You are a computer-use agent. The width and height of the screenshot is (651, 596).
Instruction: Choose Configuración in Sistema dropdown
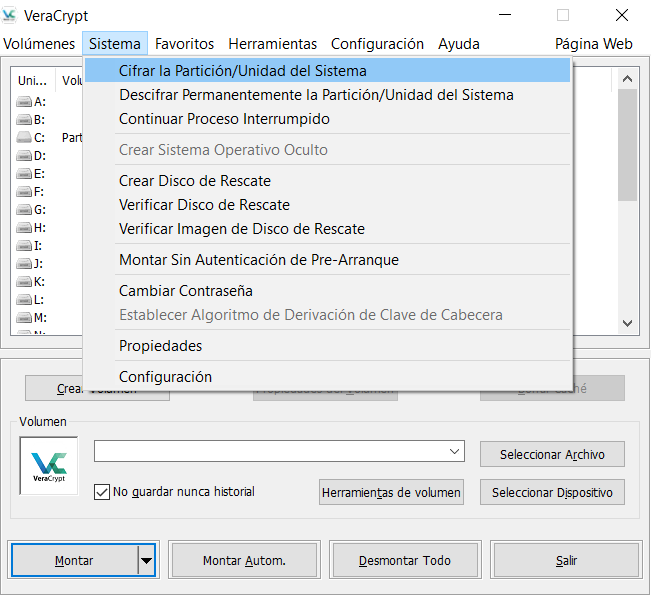pos(327,377)
